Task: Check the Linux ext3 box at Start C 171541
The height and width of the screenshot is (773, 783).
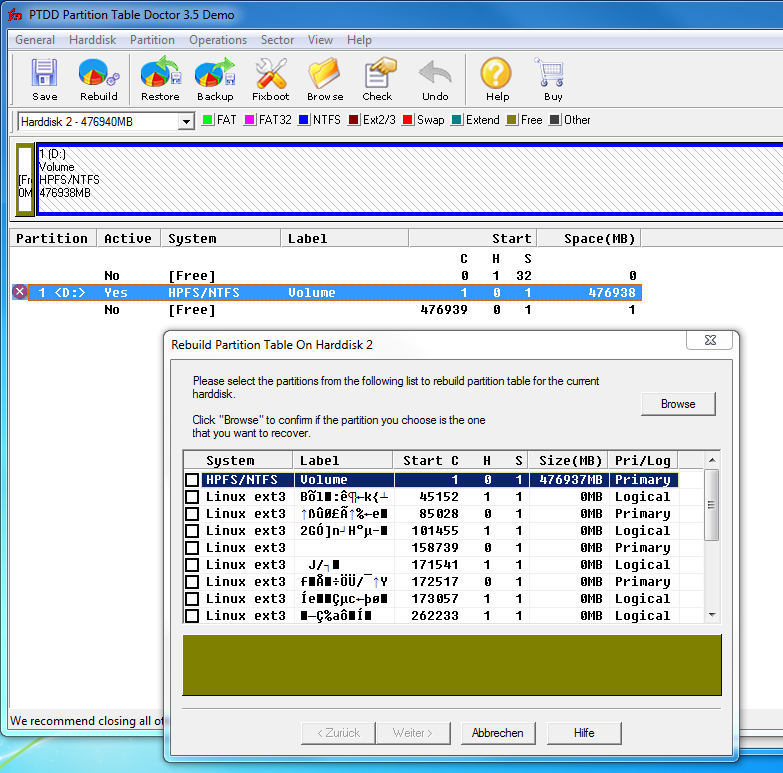Action: click(x=192, y=565)
